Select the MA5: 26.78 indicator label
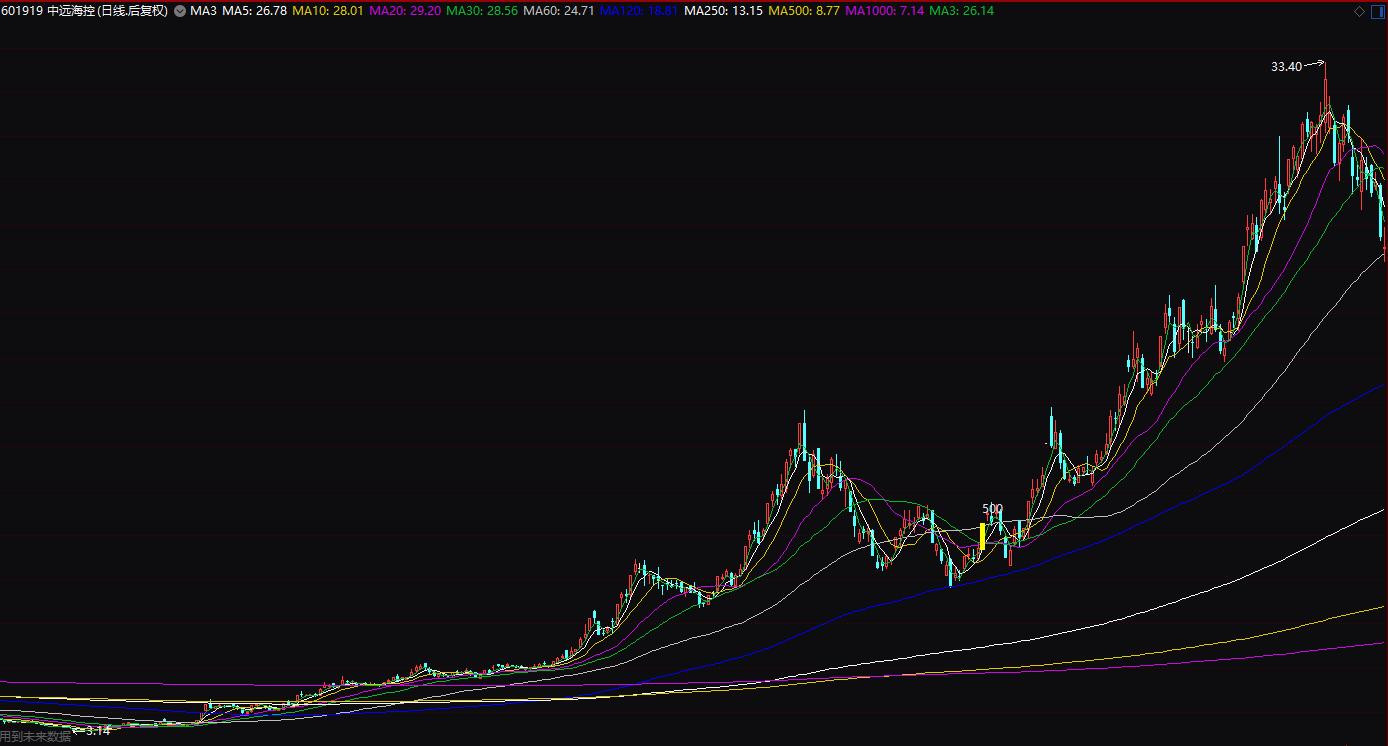This screenshot has height=746, width=1388. (254, 11)
